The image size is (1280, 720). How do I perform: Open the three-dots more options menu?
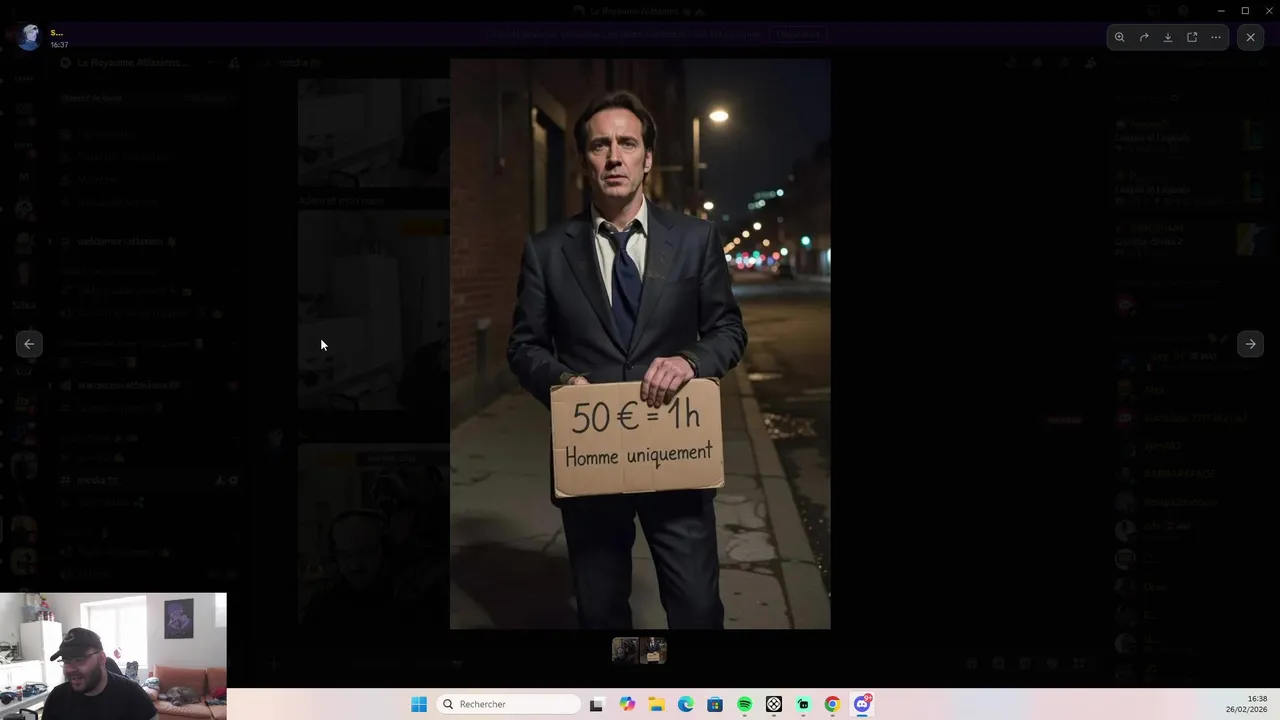[x=1216, y=37]
